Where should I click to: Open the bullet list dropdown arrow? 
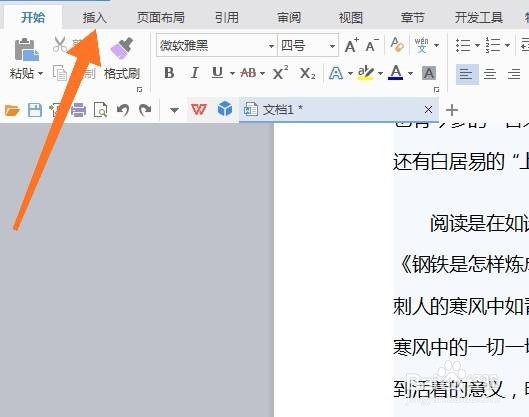click(477, 45)
